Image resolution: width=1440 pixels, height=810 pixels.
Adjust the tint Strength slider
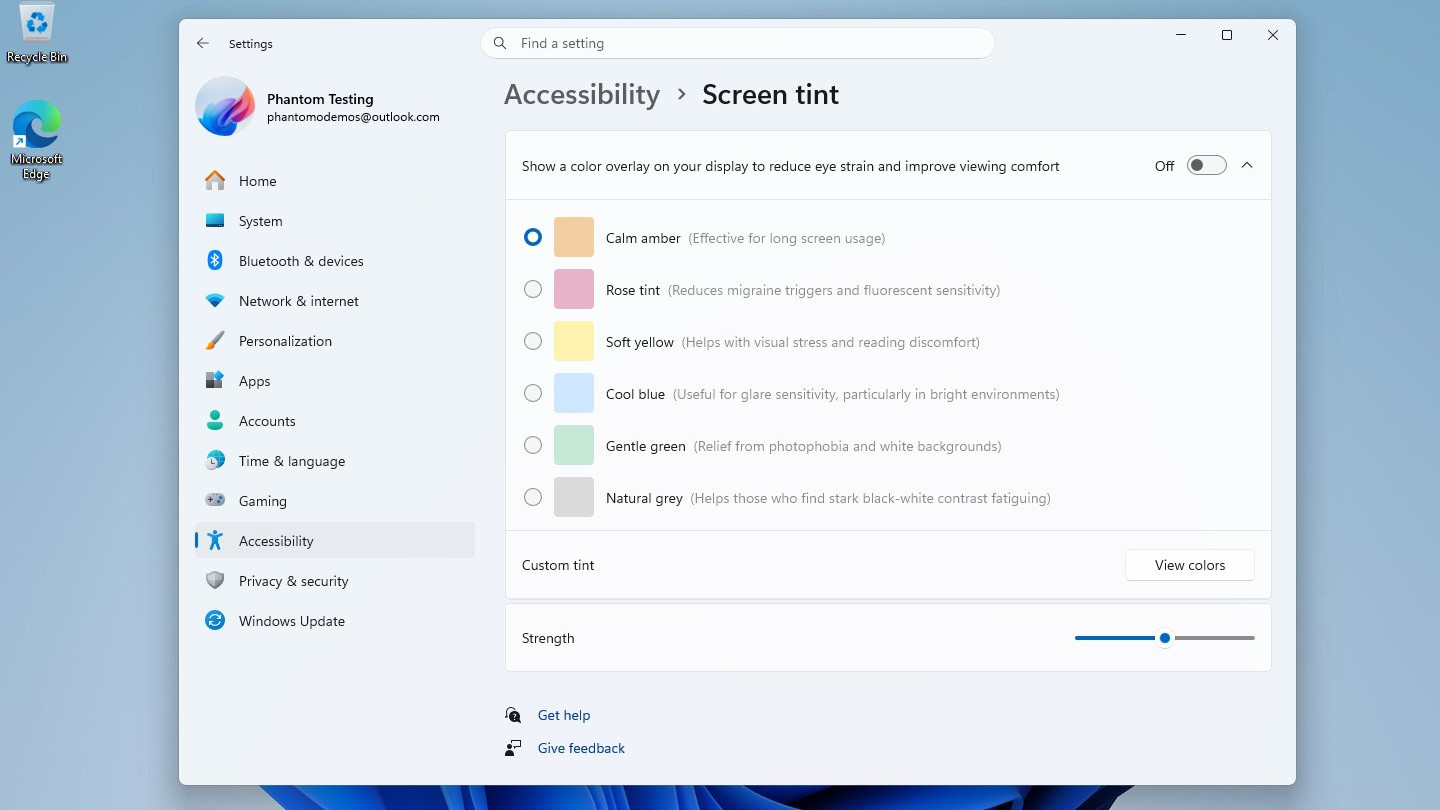(1163, 637)
